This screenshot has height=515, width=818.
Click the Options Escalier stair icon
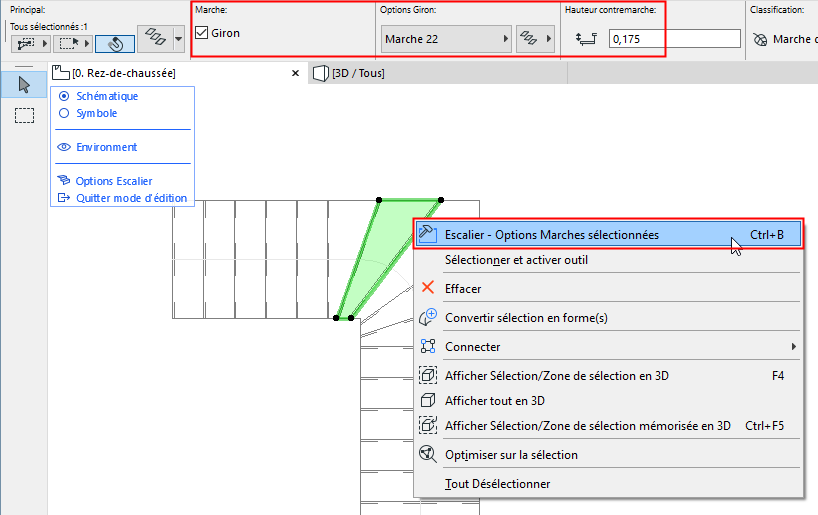click(64, 181)
